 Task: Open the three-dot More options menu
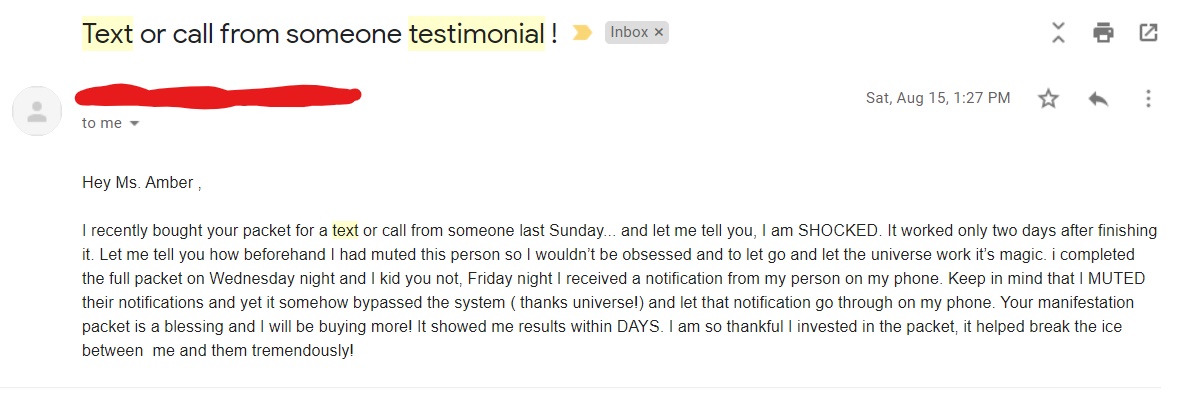[1148, 99]
